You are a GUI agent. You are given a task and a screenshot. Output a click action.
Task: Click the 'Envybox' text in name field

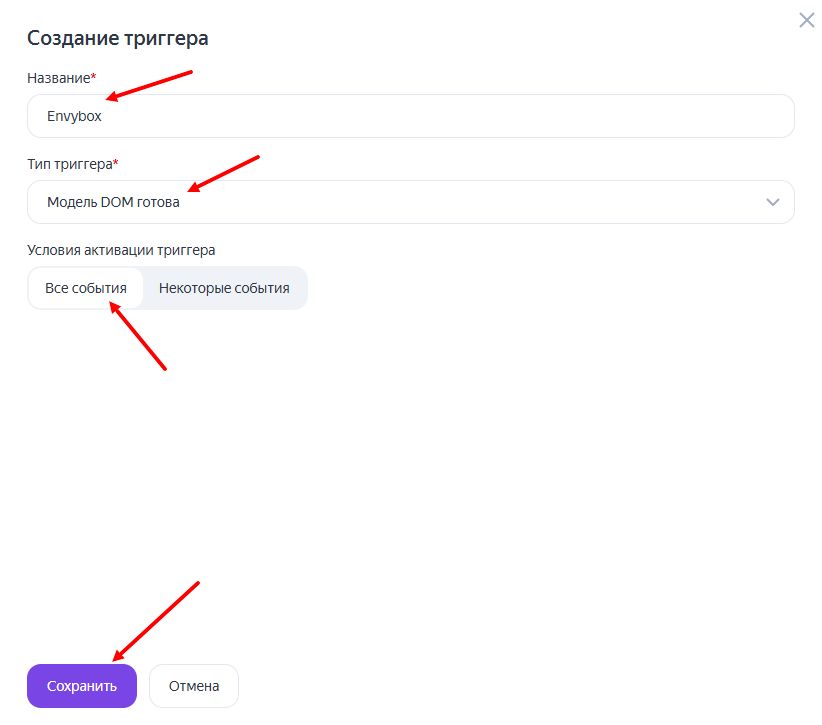tap(74, 116)
